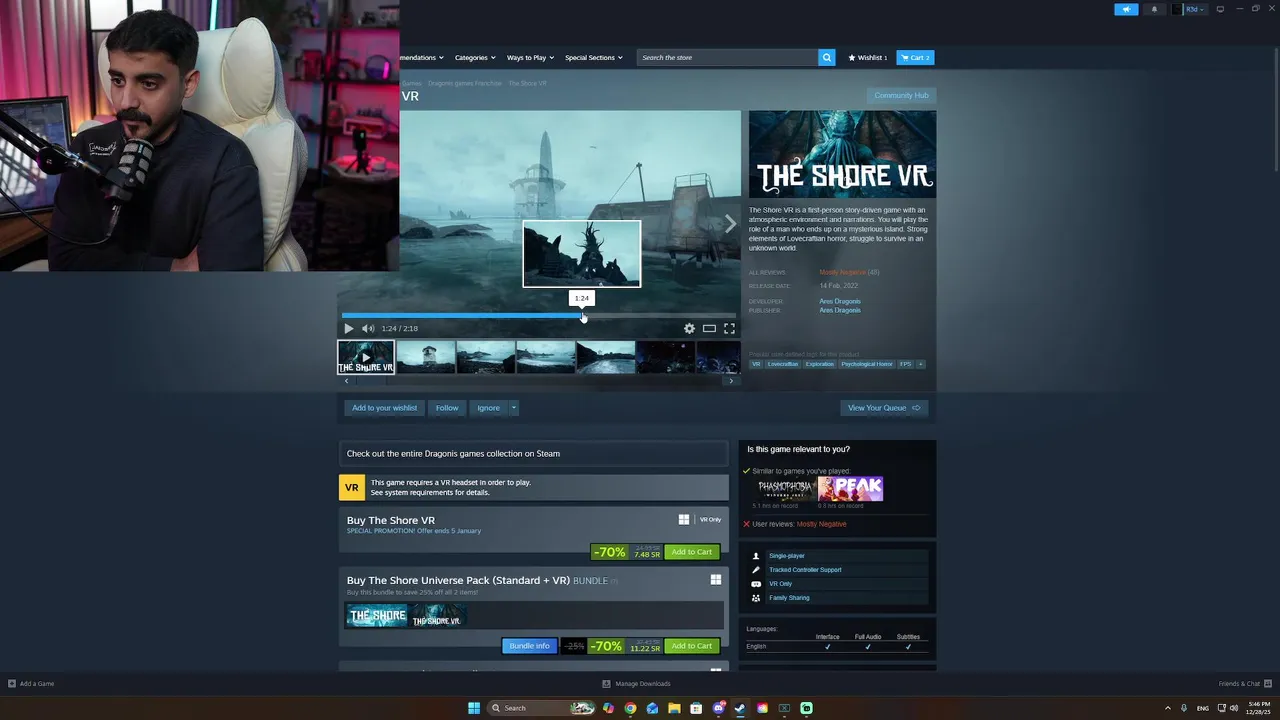This screenshot has width=1280, height=720.
Task: Open the Cart button
Action: [x=915, y=58]
